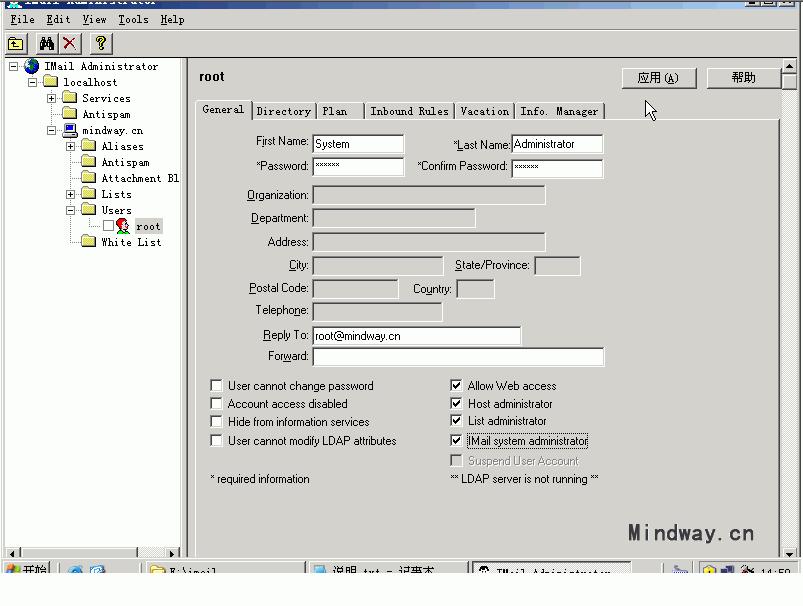This screenshot has width=803, height=606.
Task: Click the Forward input field
Action: [458, 357]
